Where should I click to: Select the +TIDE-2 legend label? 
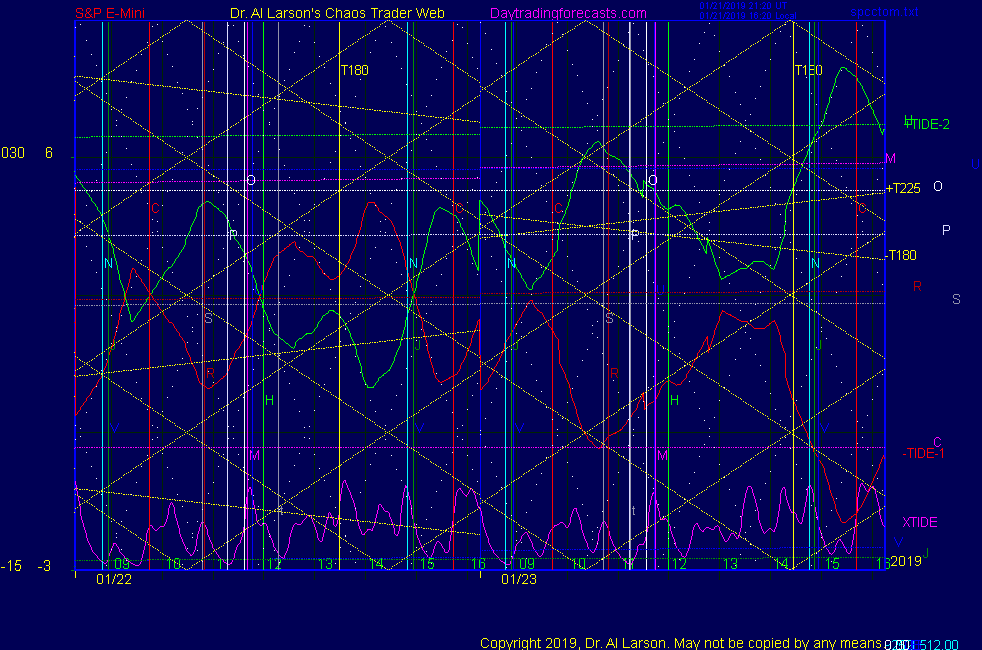tap(926, 124)
